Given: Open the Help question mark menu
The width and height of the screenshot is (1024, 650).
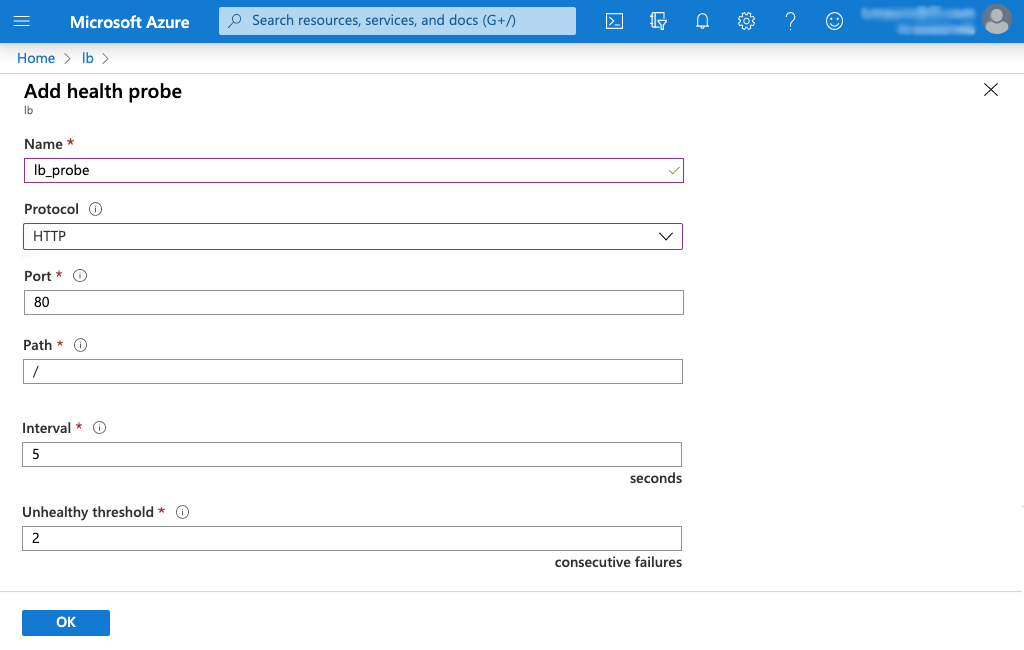Looking at the screenshot, I should tap(790, 21).
